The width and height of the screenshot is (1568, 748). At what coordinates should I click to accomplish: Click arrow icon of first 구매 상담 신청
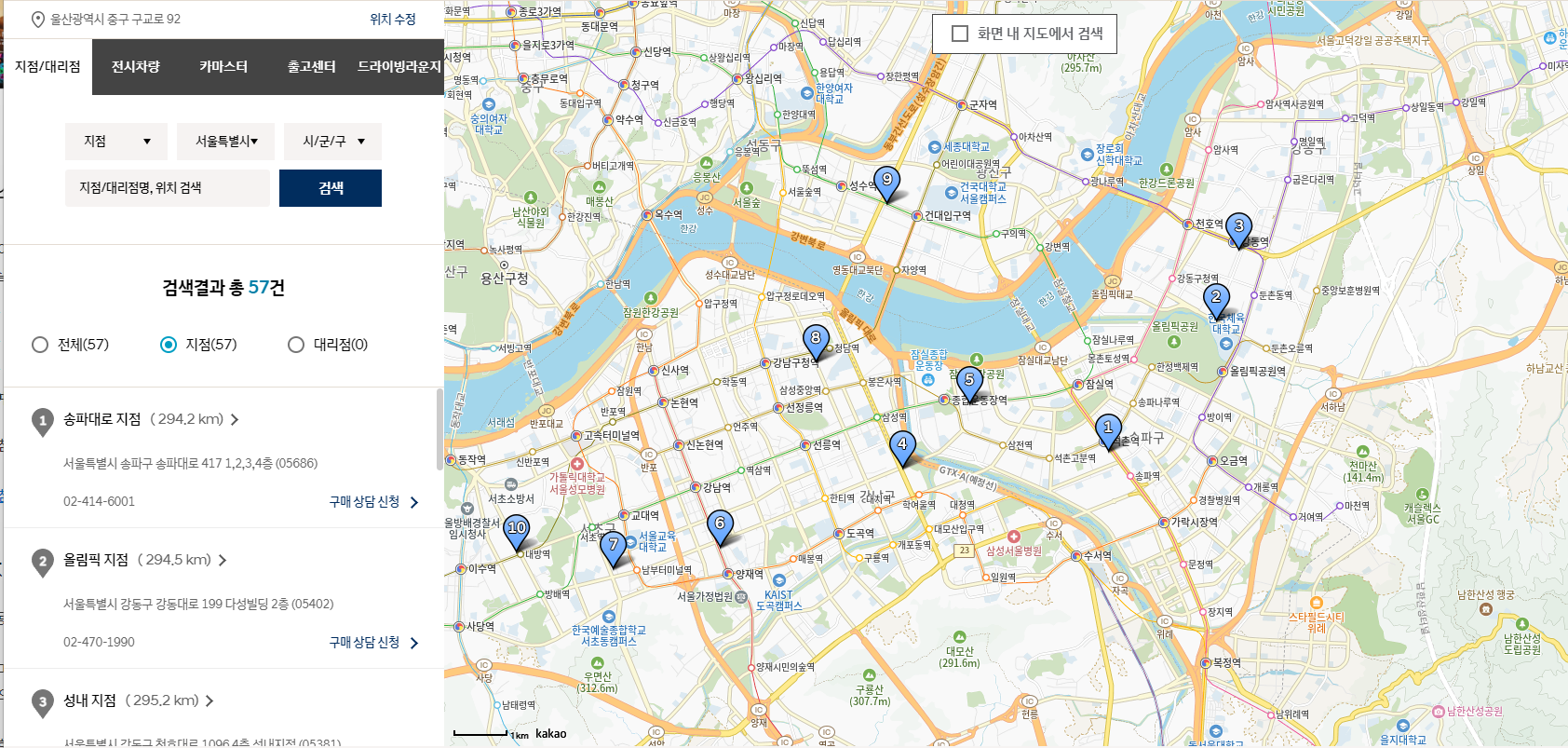[414, 502]
